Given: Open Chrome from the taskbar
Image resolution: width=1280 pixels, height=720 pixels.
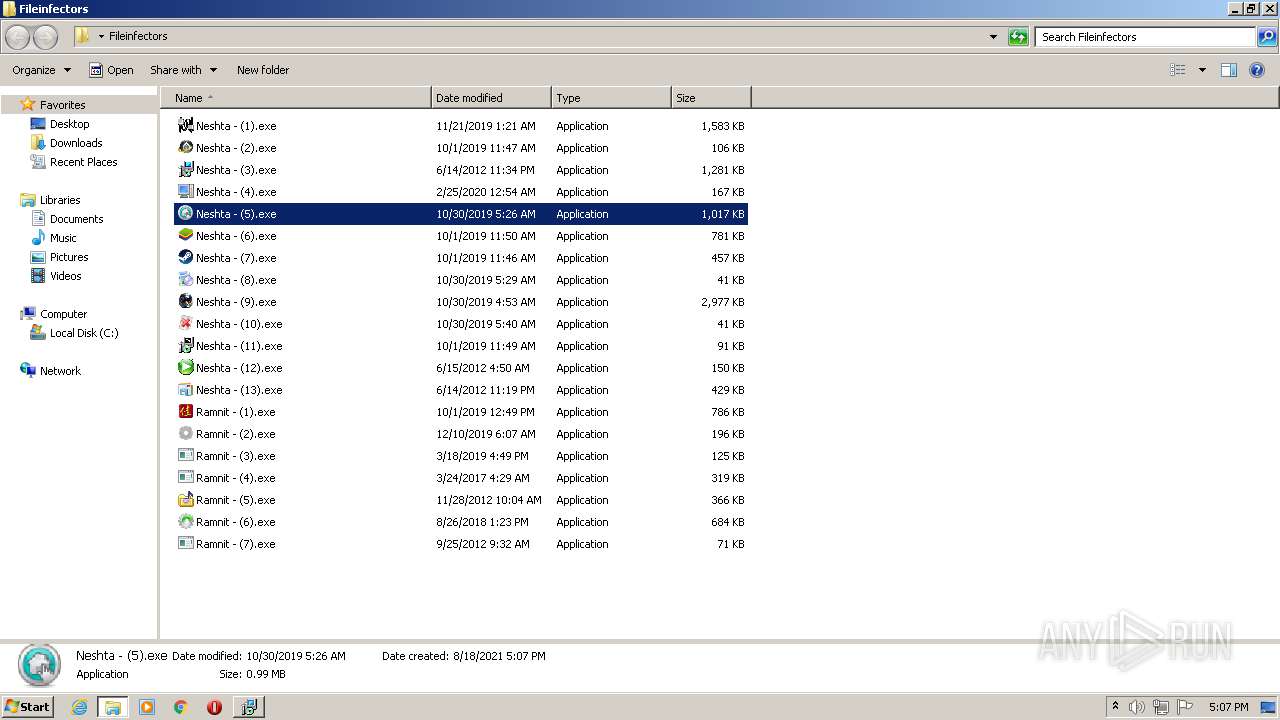Looking at the screenshot, I should (x=181, y=707).
